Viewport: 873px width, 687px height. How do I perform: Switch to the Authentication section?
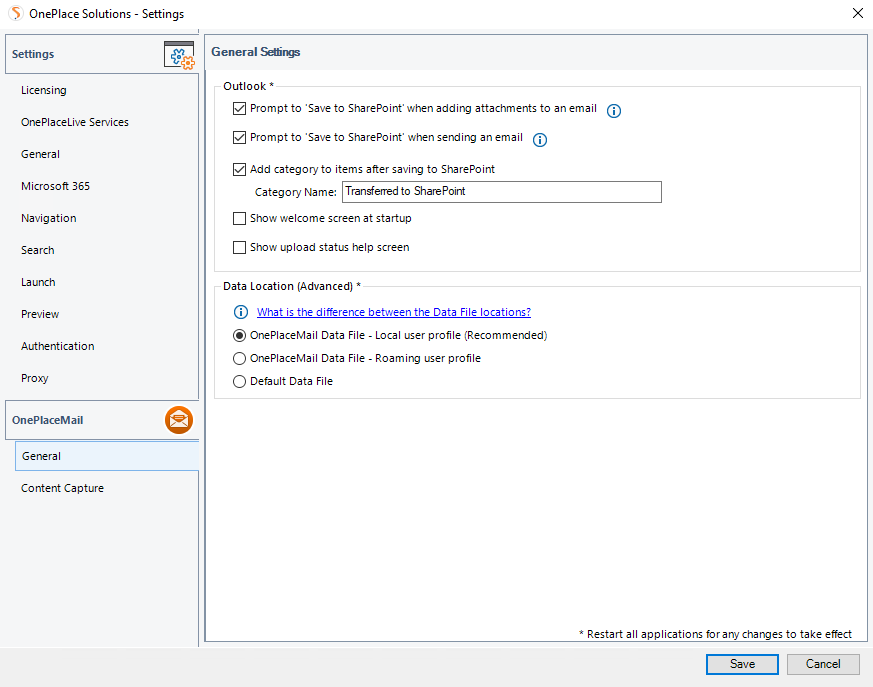pos(57,346)
